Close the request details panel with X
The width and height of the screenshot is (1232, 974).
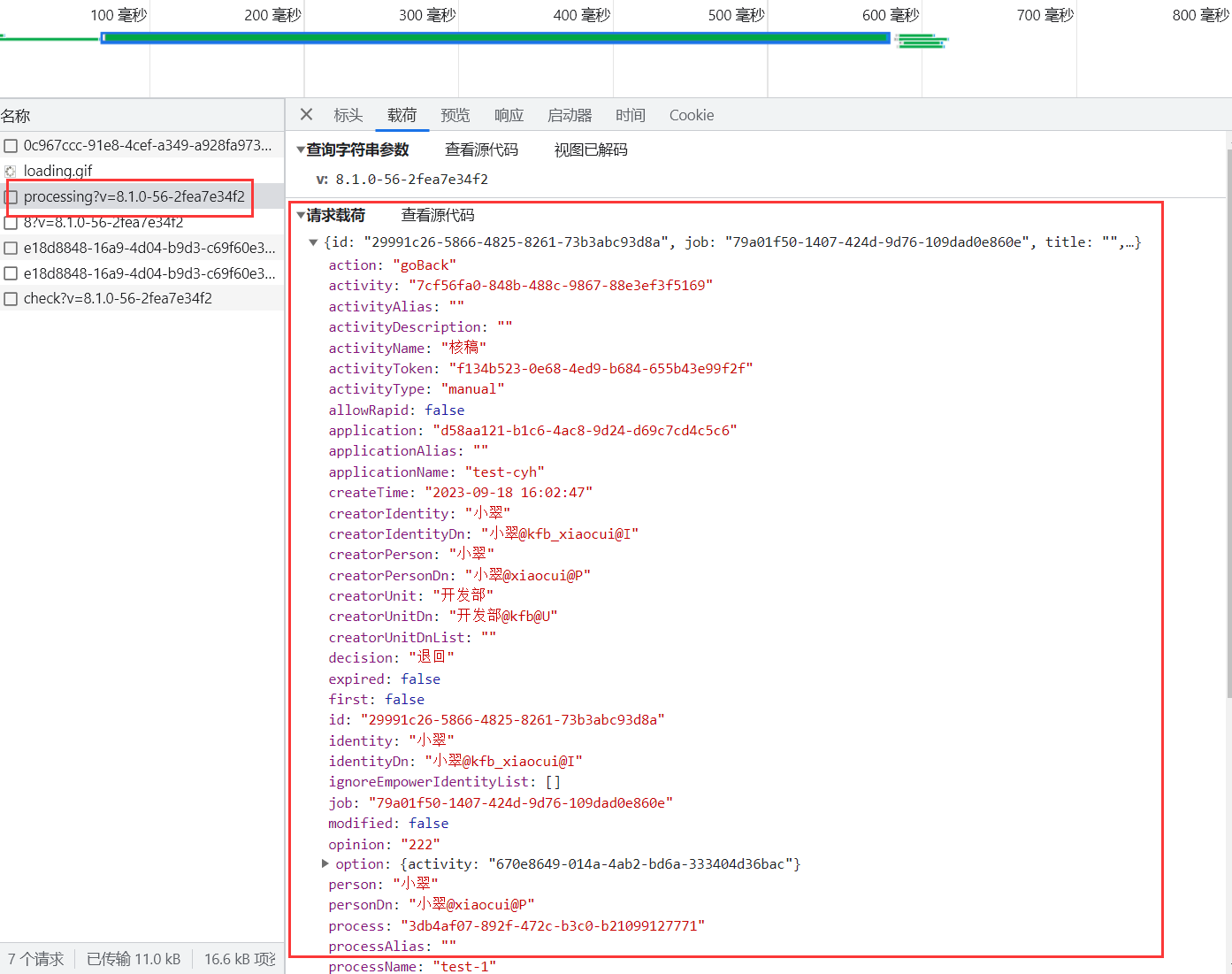click(x=306, y=114)
